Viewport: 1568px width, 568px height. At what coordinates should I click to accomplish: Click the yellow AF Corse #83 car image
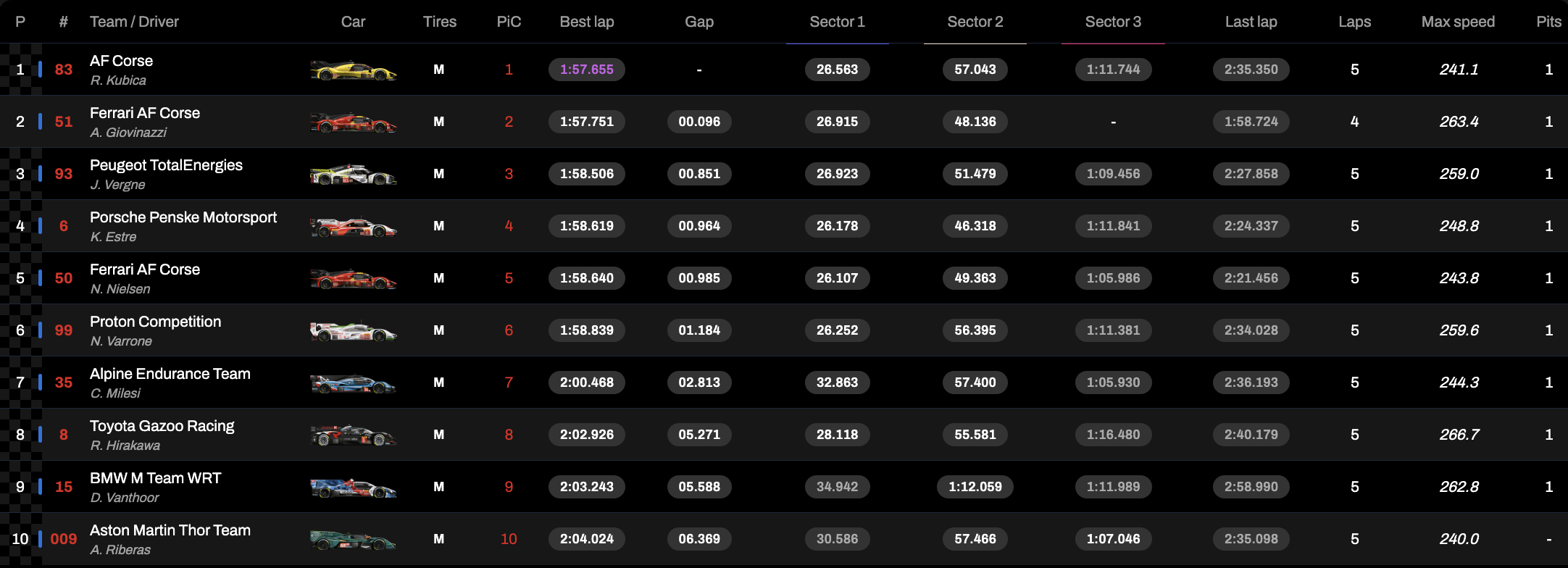click(354, 70)
